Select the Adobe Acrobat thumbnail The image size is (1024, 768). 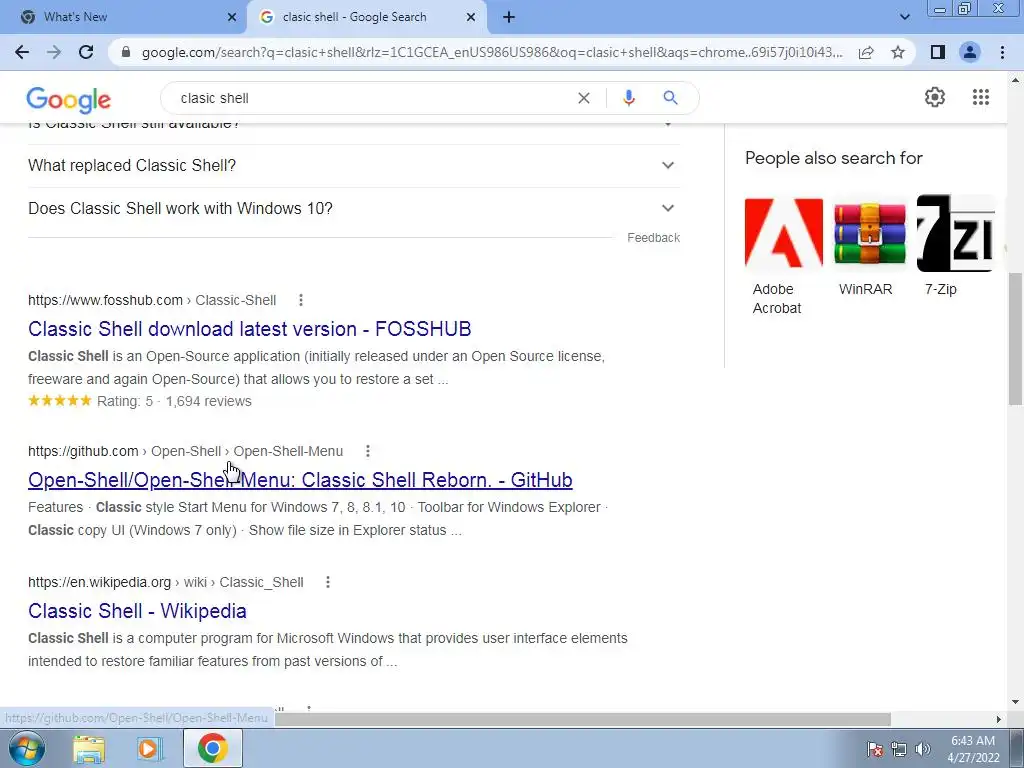pos(784,233)
